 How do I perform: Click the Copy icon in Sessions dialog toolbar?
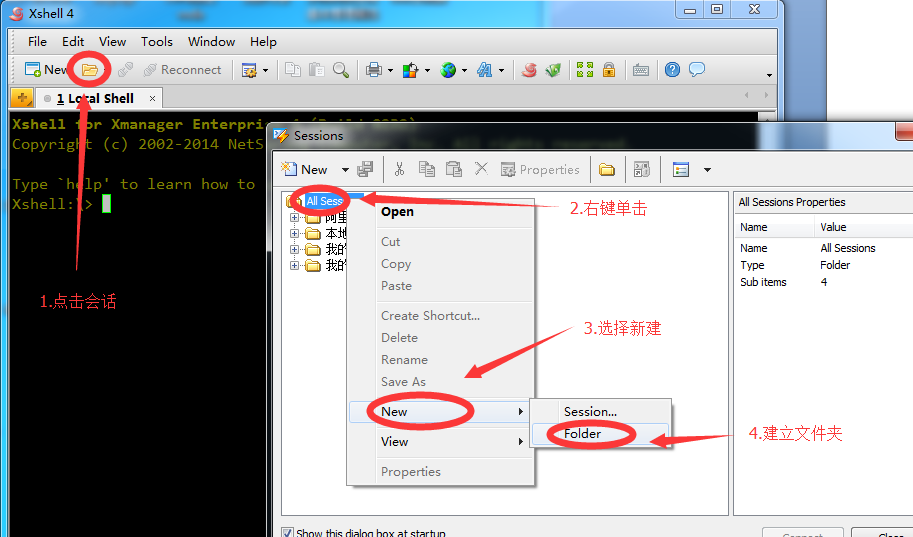tap(427, 169)
